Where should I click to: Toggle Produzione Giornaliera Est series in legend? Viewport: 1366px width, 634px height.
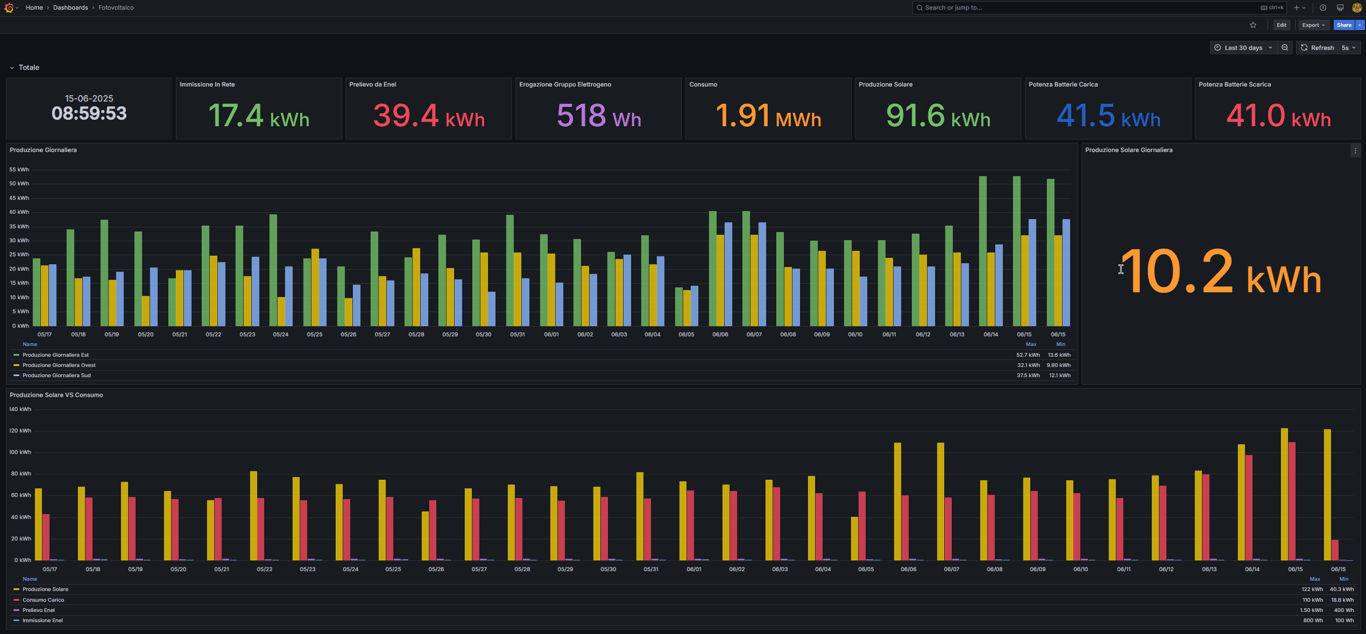point(56,355)
